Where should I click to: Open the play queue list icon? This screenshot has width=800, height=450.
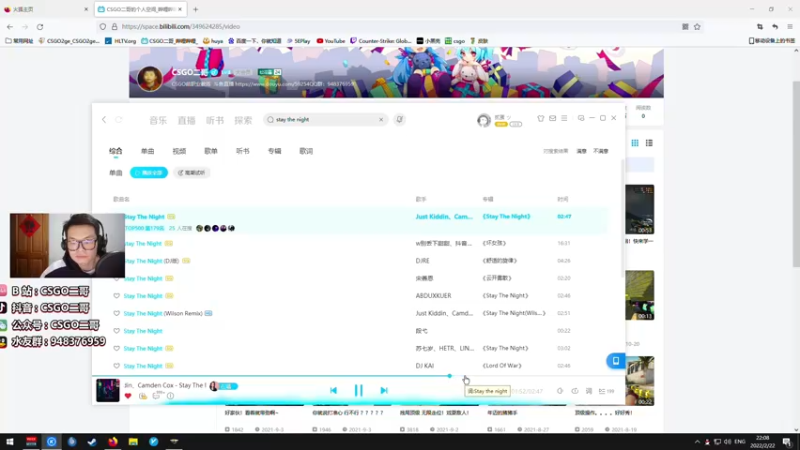pos(606,391)
